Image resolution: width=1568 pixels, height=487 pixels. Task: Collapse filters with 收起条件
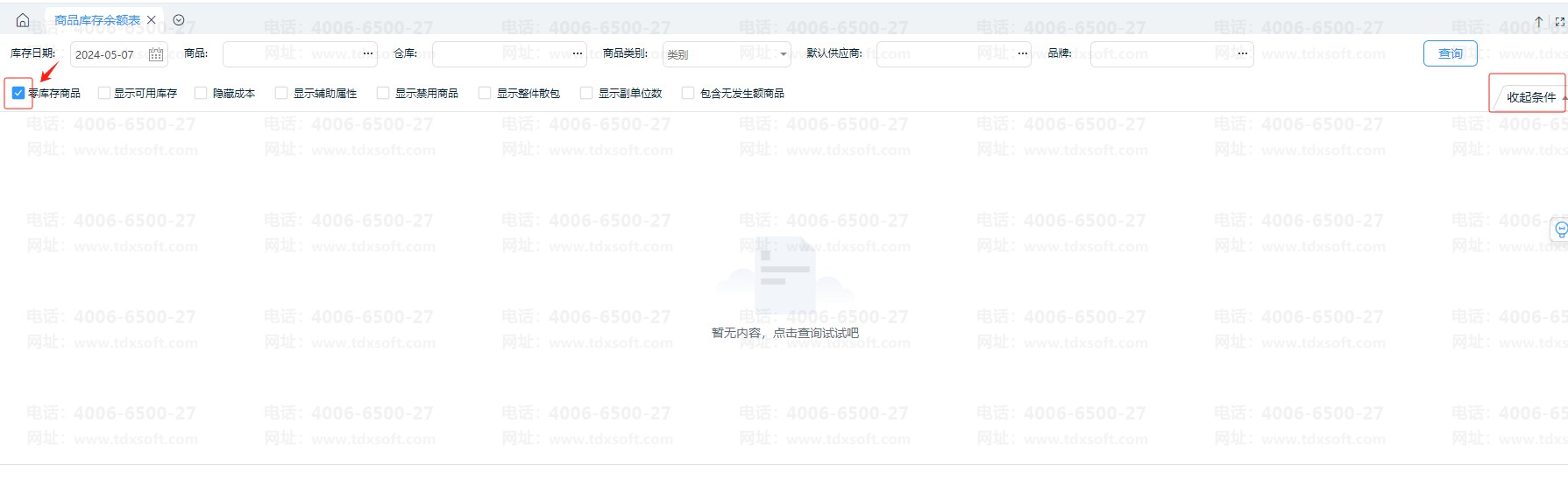1531,97
